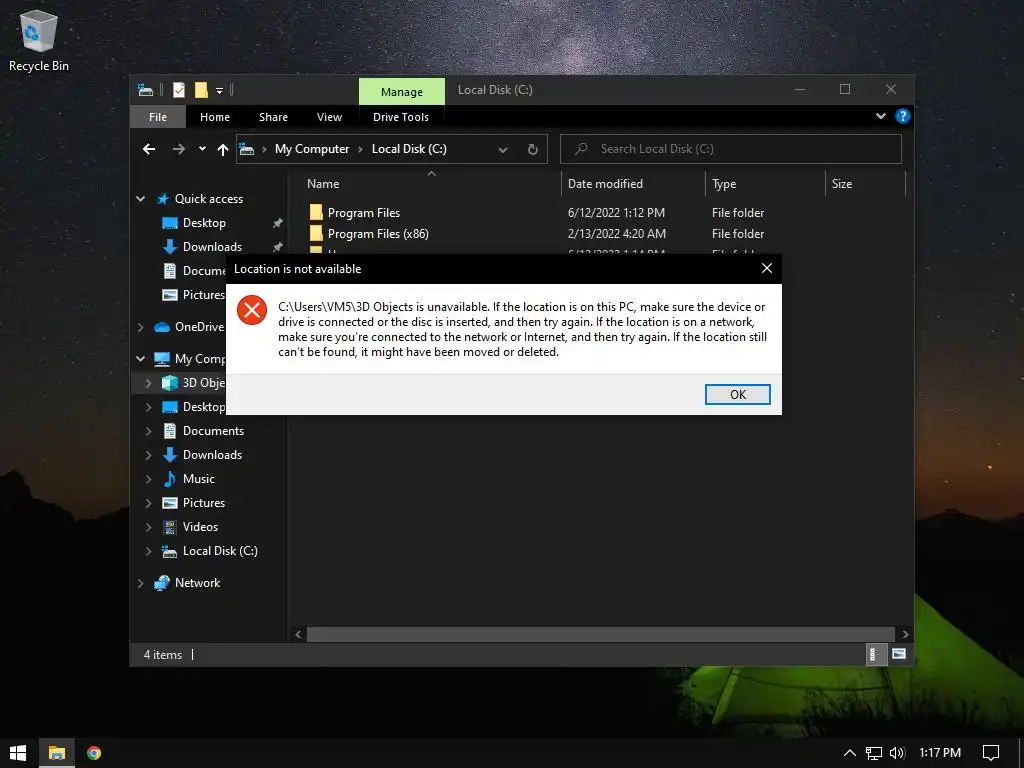Select the Music folder icon
Screen dimensions: 1024x768
click(x=170, y=479)
